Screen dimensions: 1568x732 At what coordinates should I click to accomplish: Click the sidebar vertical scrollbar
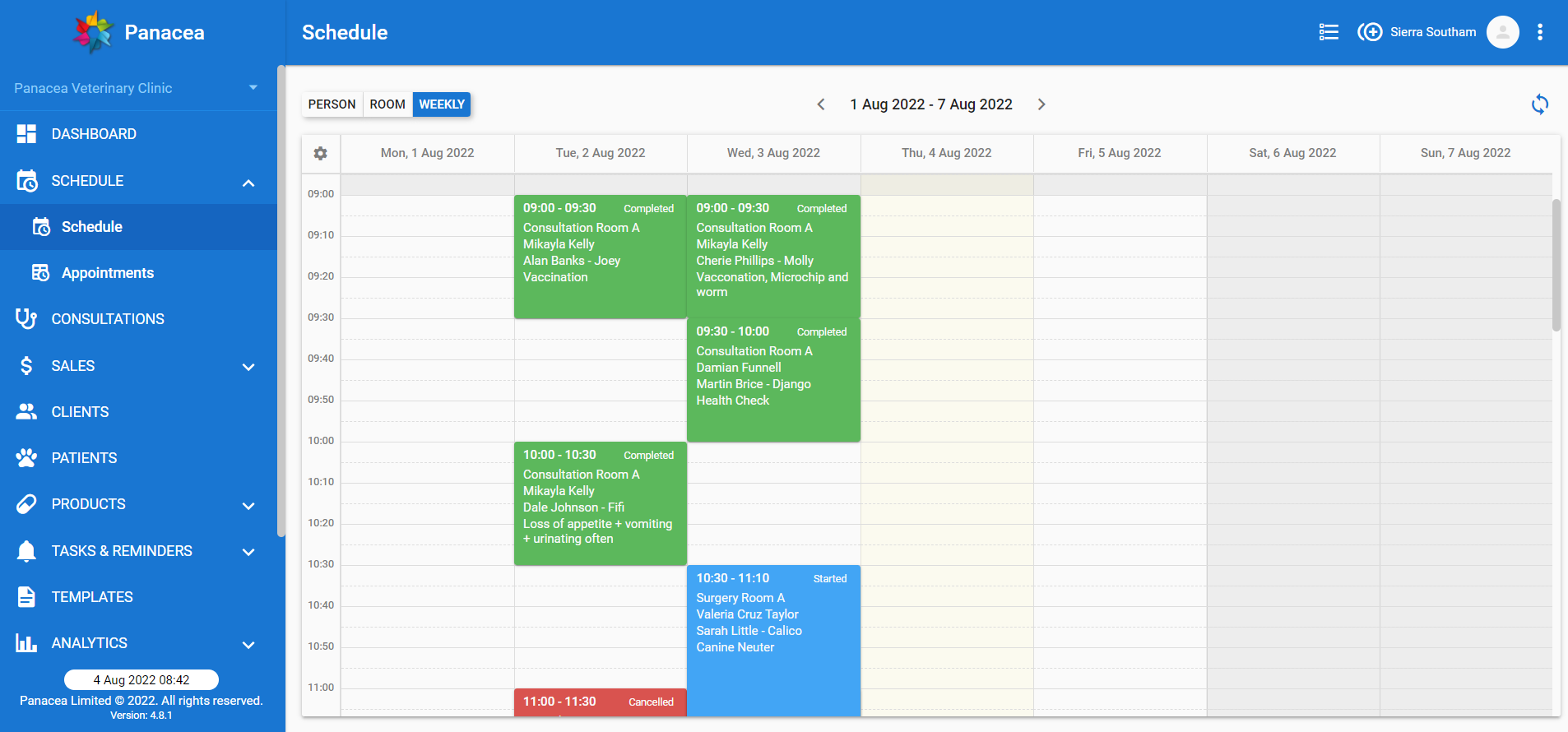click(x=281, y=301)
